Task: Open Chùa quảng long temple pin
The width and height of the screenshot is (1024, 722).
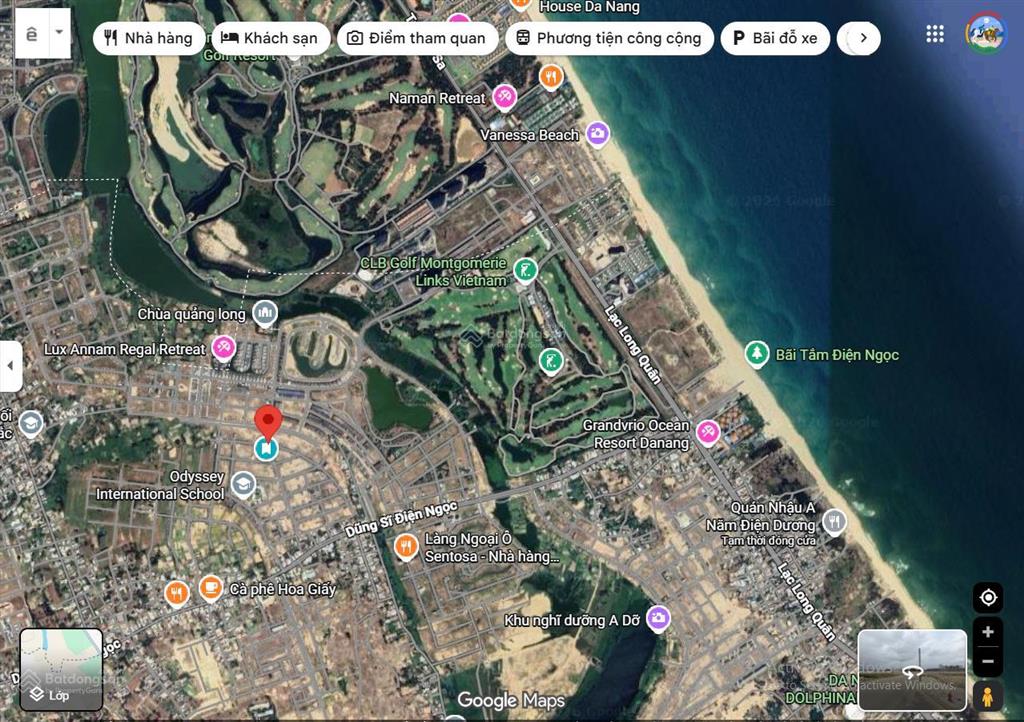Action: [264, 314]
